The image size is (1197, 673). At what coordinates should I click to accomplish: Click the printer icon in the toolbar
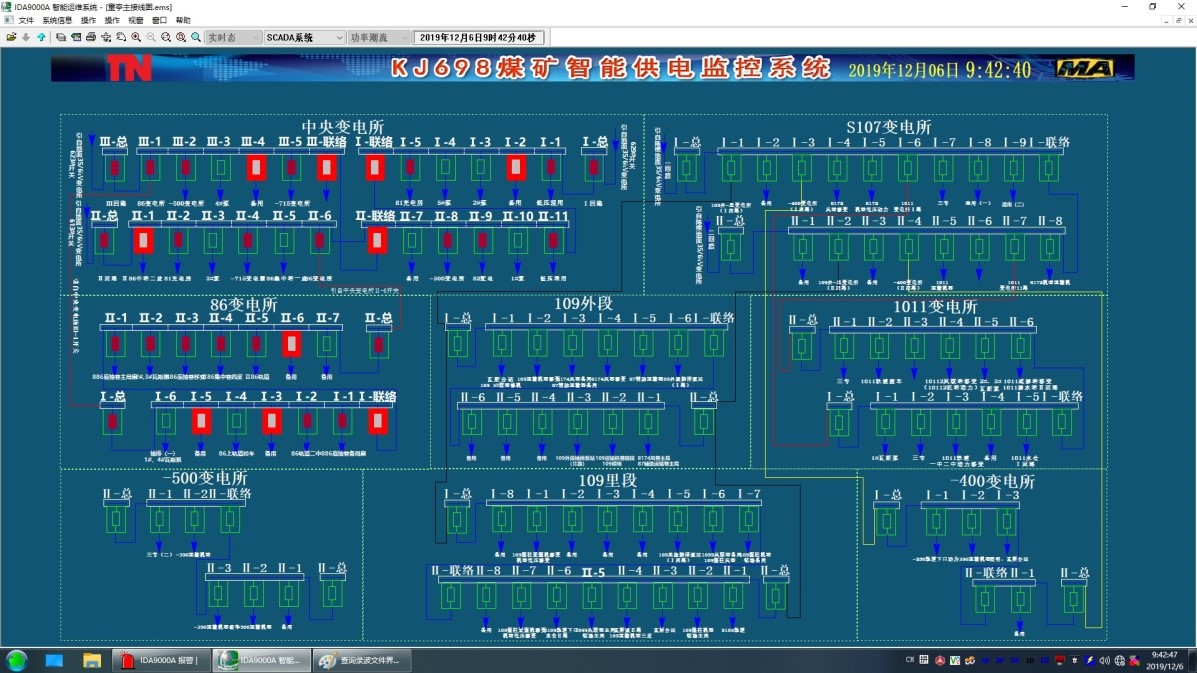tap(91, 37)
